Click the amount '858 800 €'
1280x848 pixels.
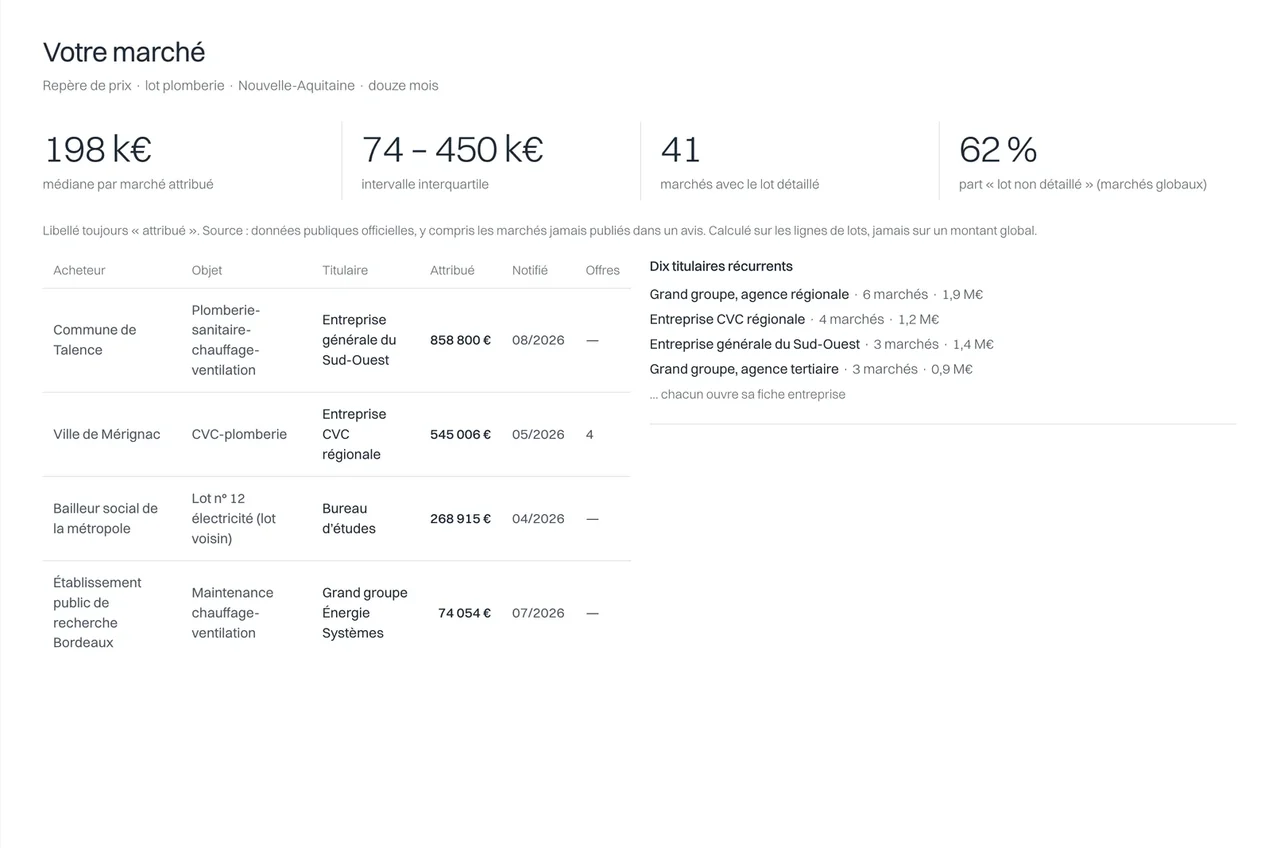click(x=460, y=340)
